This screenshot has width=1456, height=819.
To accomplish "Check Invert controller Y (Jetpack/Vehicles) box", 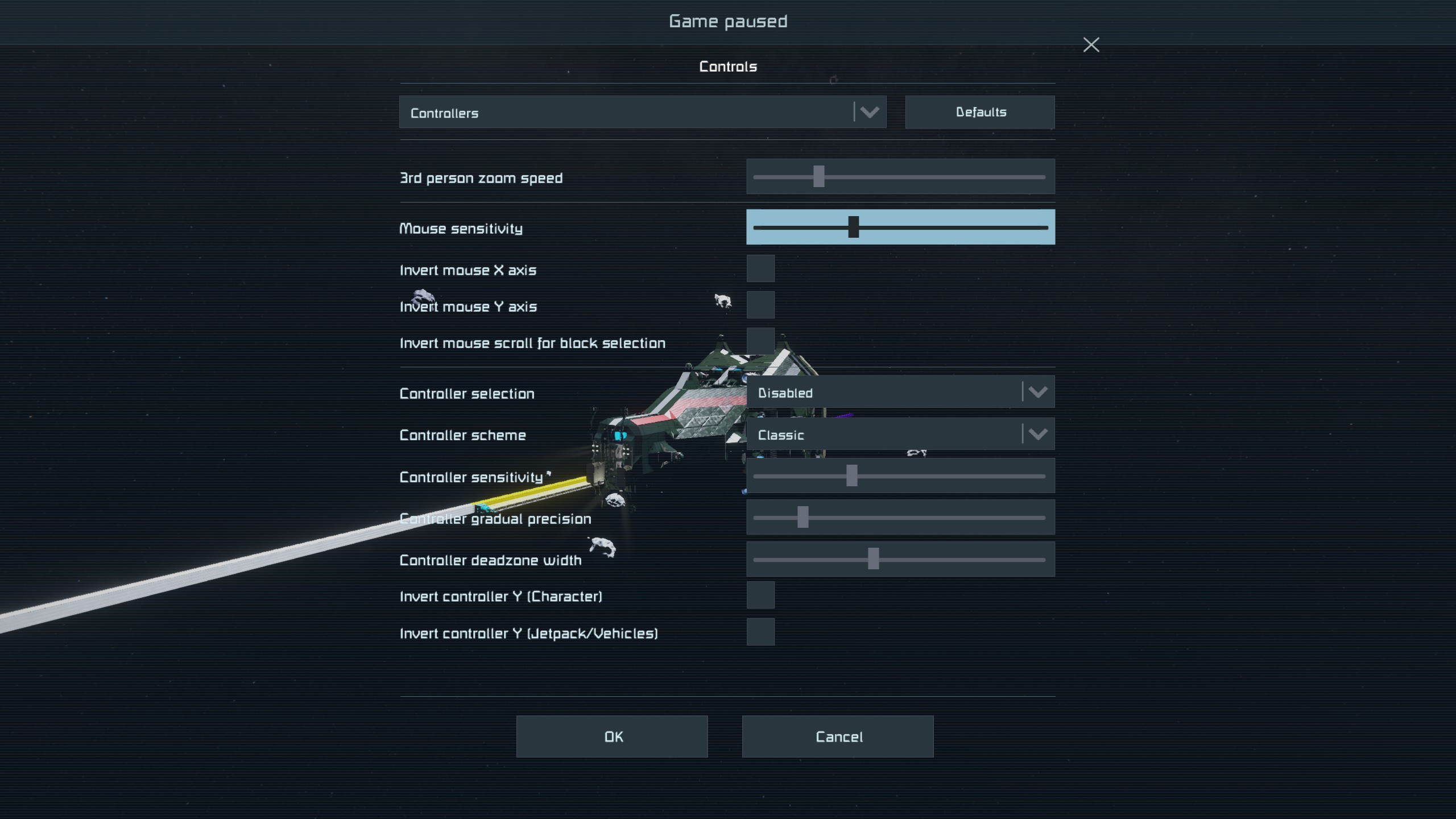I will point(760,632).
